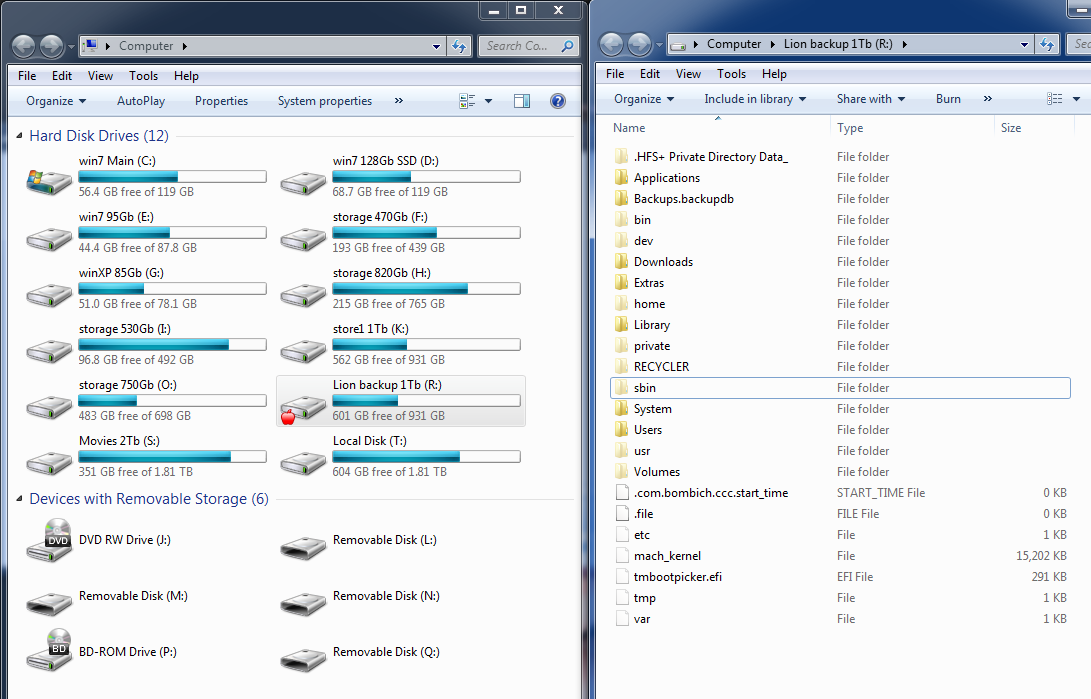Collapse the Hard Disk Drives group
1091x699 pixels.
pos(19,136)
